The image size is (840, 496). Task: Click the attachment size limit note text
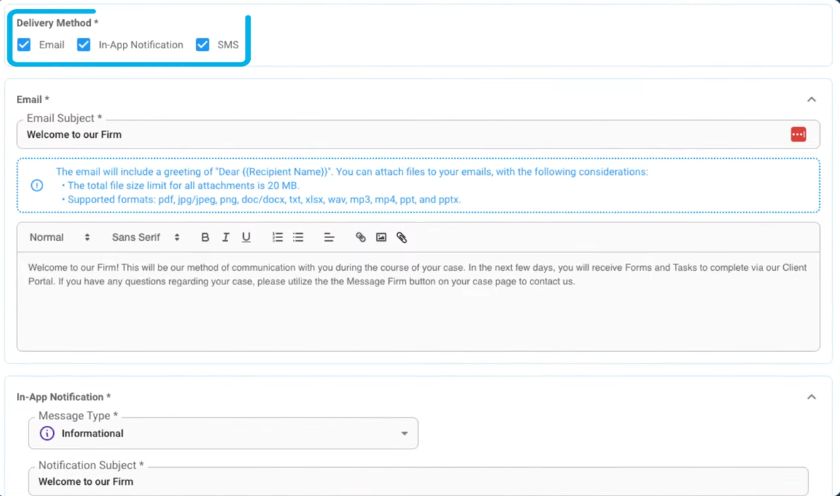183,186
